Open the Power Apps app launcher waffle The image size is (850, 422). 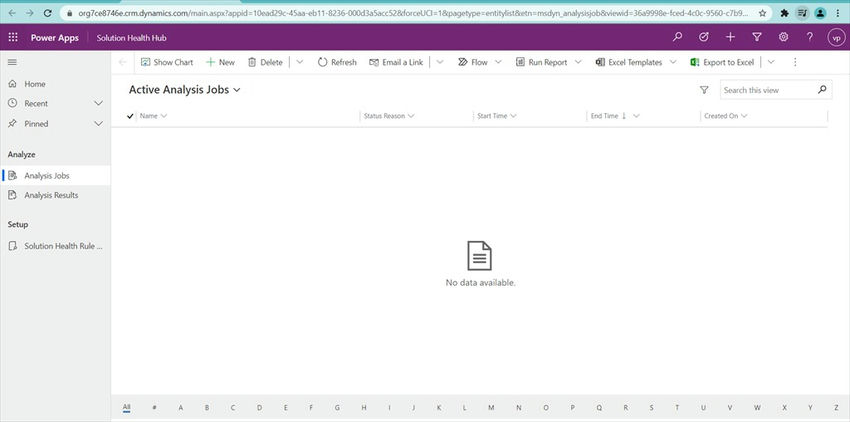coord(13,37)
